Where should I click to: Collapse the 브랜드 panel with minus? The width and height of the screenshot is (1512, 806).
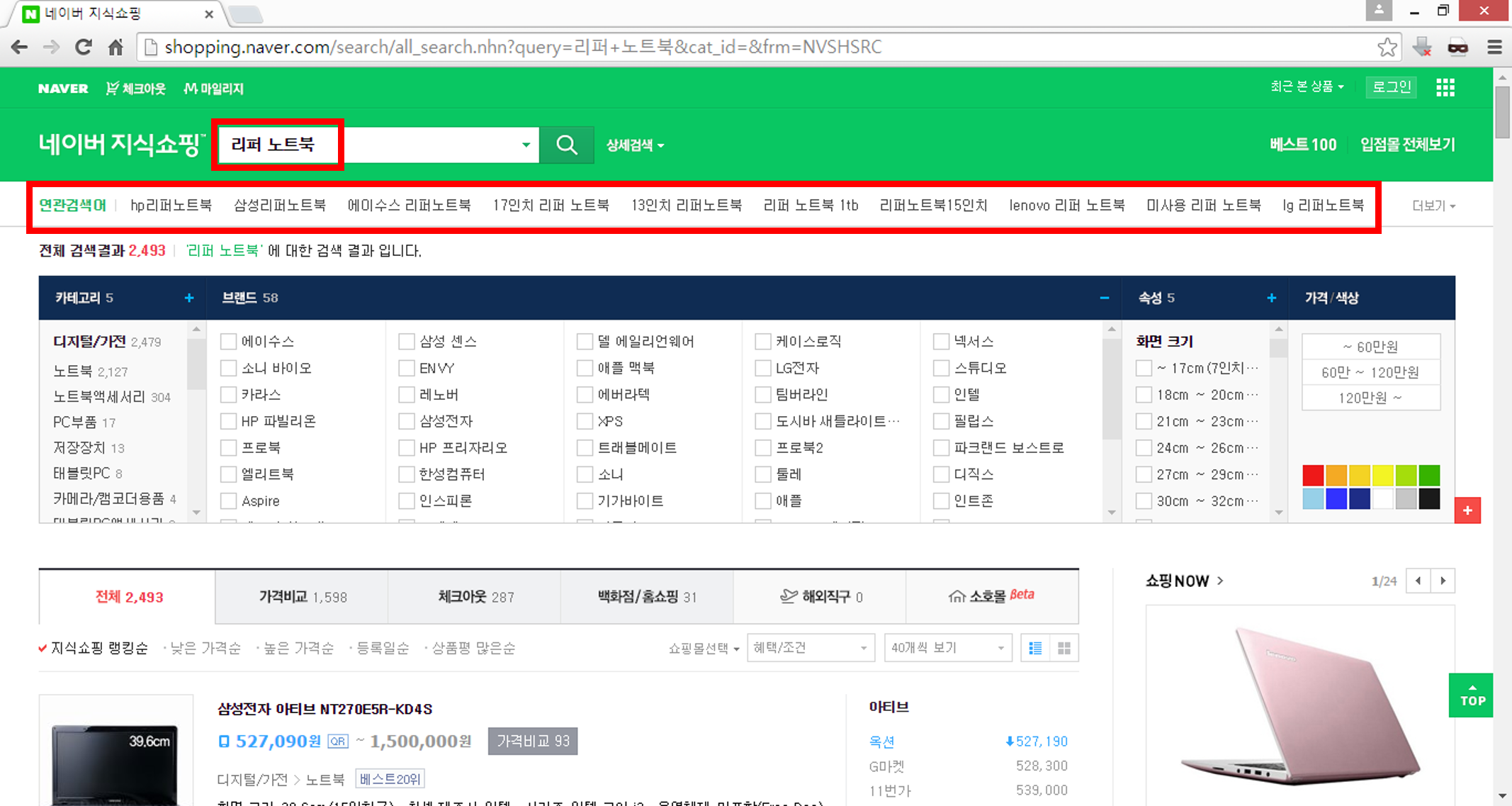pyautogui.click(x=1104, y=298)
